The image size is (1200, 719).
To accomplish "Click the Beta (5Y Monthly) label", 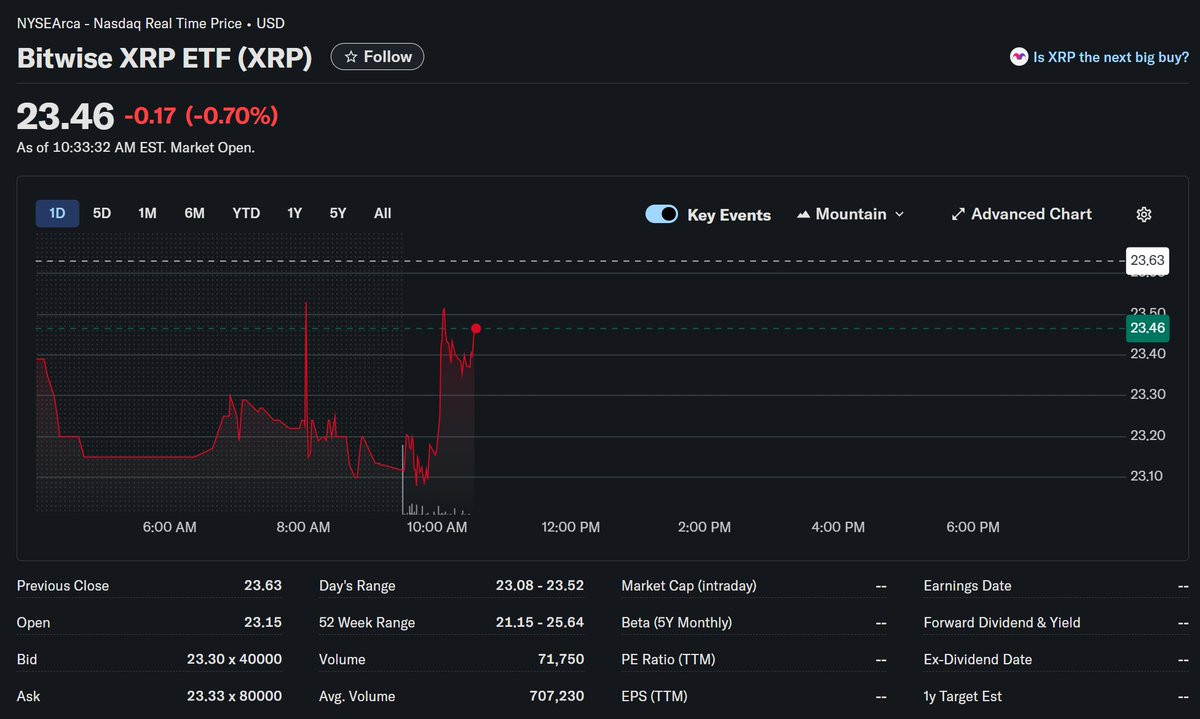I will (x=677, y=623).
